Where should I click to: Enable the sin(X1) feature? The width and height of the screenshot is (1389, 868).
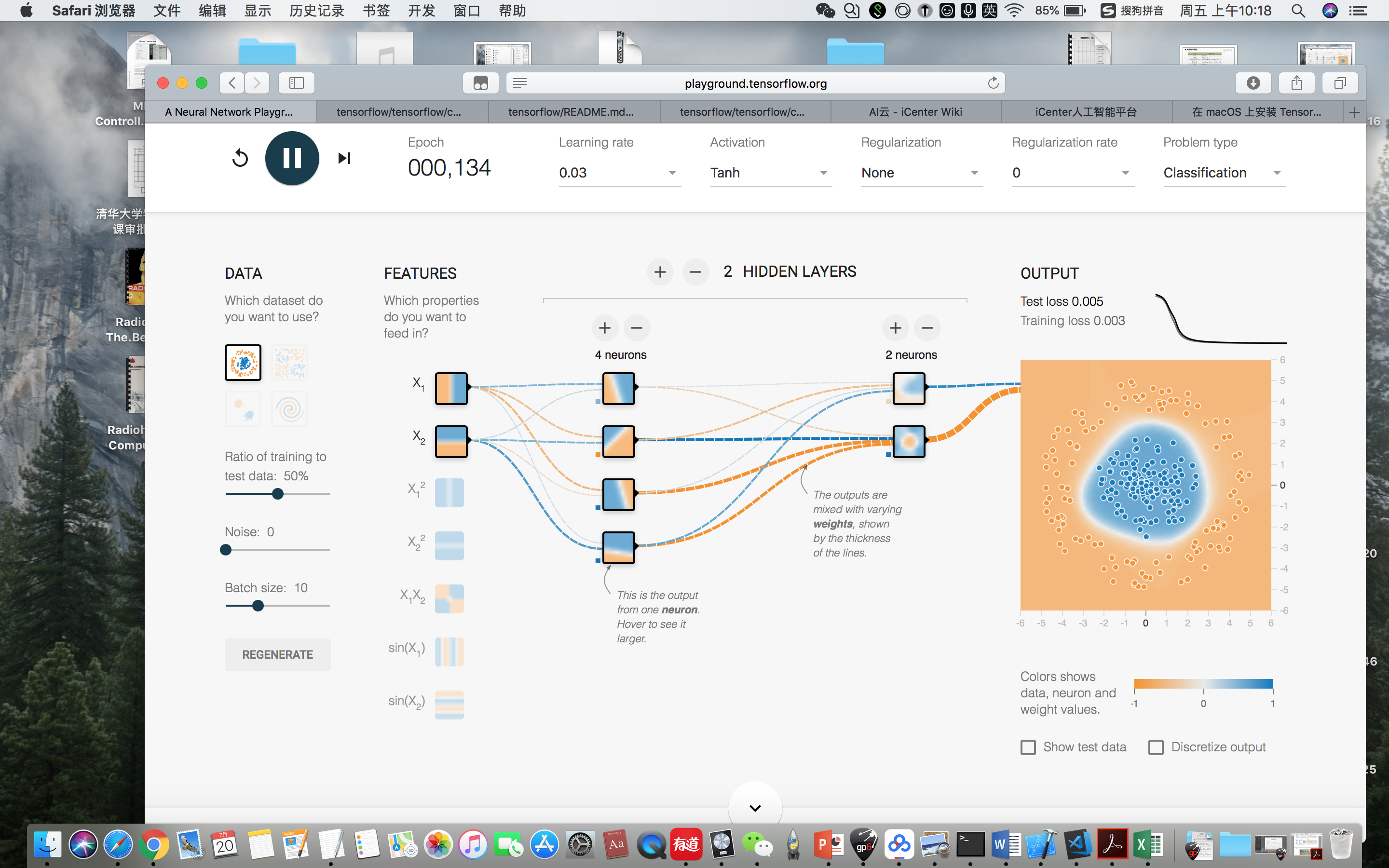click(x=449, y=651)
